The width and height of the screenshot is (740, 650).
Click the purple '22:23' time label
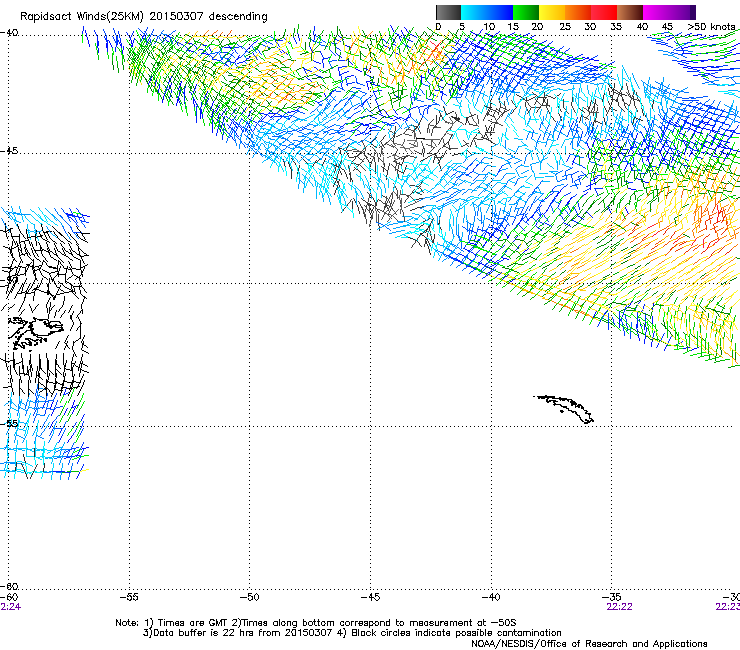tap(728, 607)
